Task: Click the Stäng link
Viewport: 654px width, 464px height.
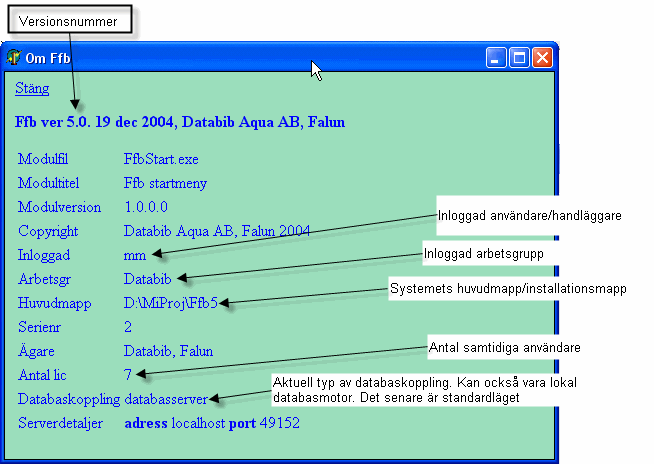Action: (x=32, y=88)
